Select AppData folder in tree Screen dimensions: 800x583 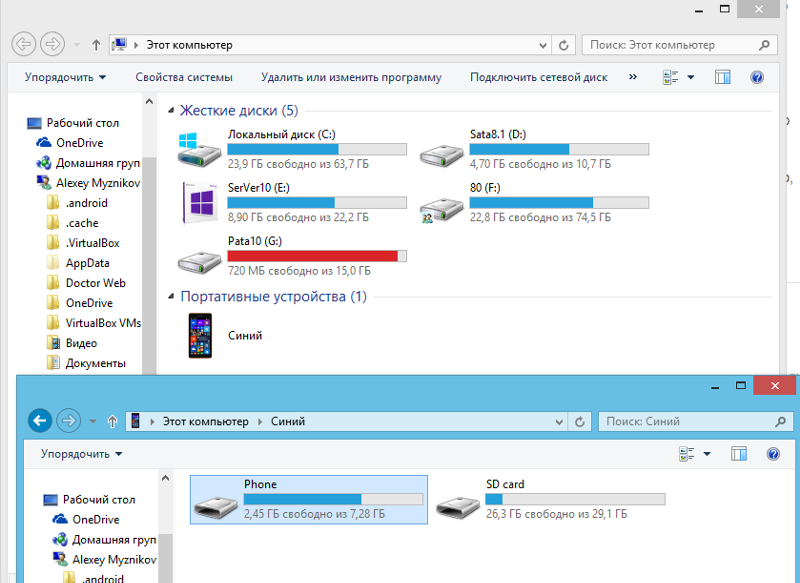pos(78,263)
